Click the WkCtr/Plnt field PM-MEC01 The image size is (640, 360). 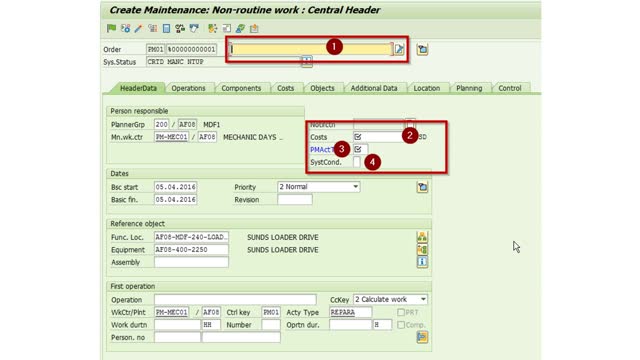[x=171, y=312]
